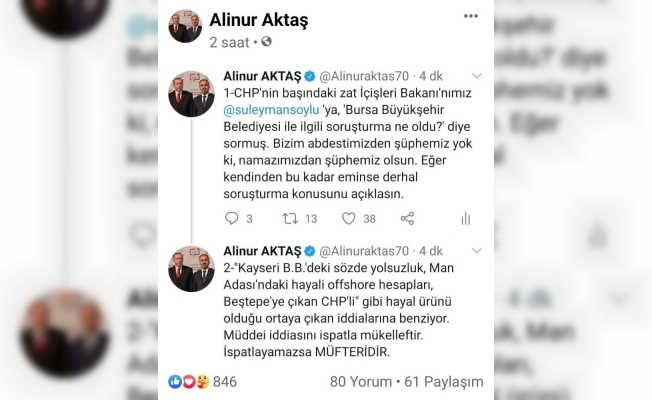Click the second tweet's profile picture

[191, 269]
